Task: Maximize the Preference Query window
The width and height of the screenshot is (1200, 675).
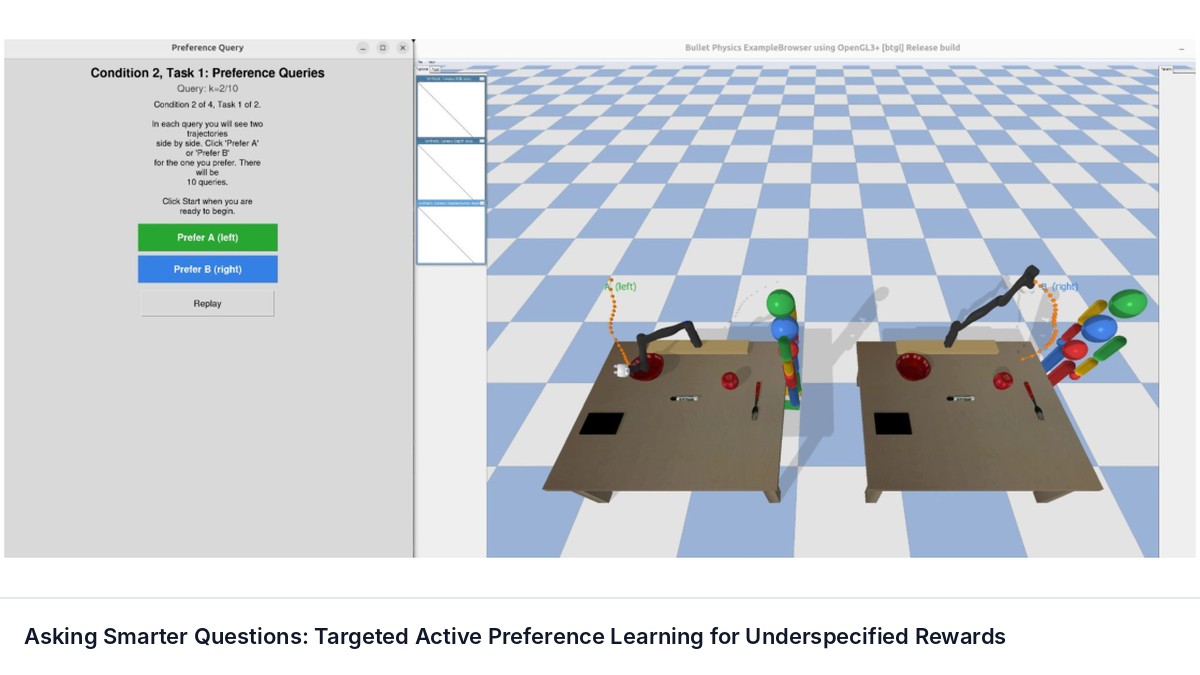Action: click(383, 48)
